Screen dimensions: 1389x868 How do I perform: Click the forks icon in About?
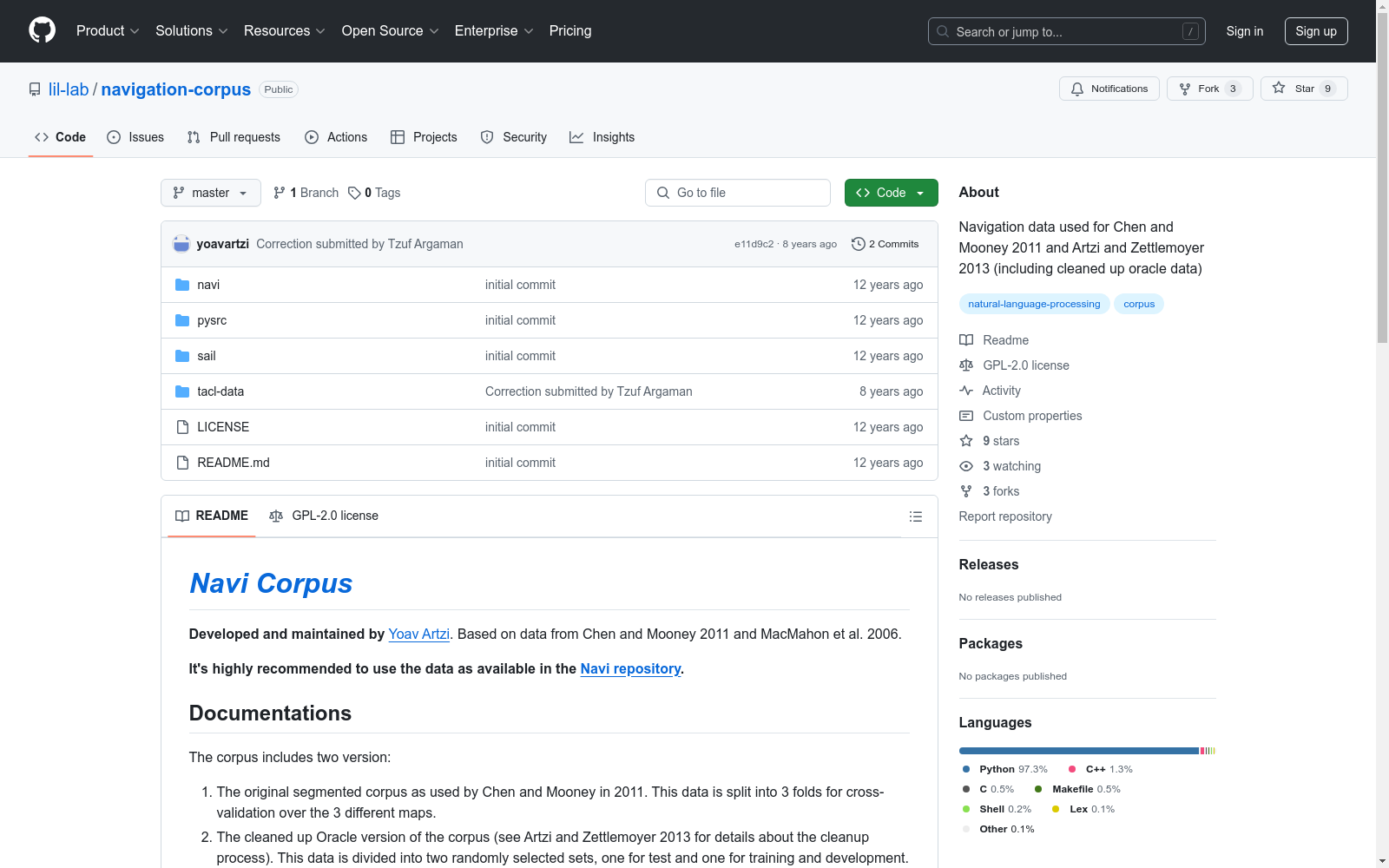coord(966,491)
